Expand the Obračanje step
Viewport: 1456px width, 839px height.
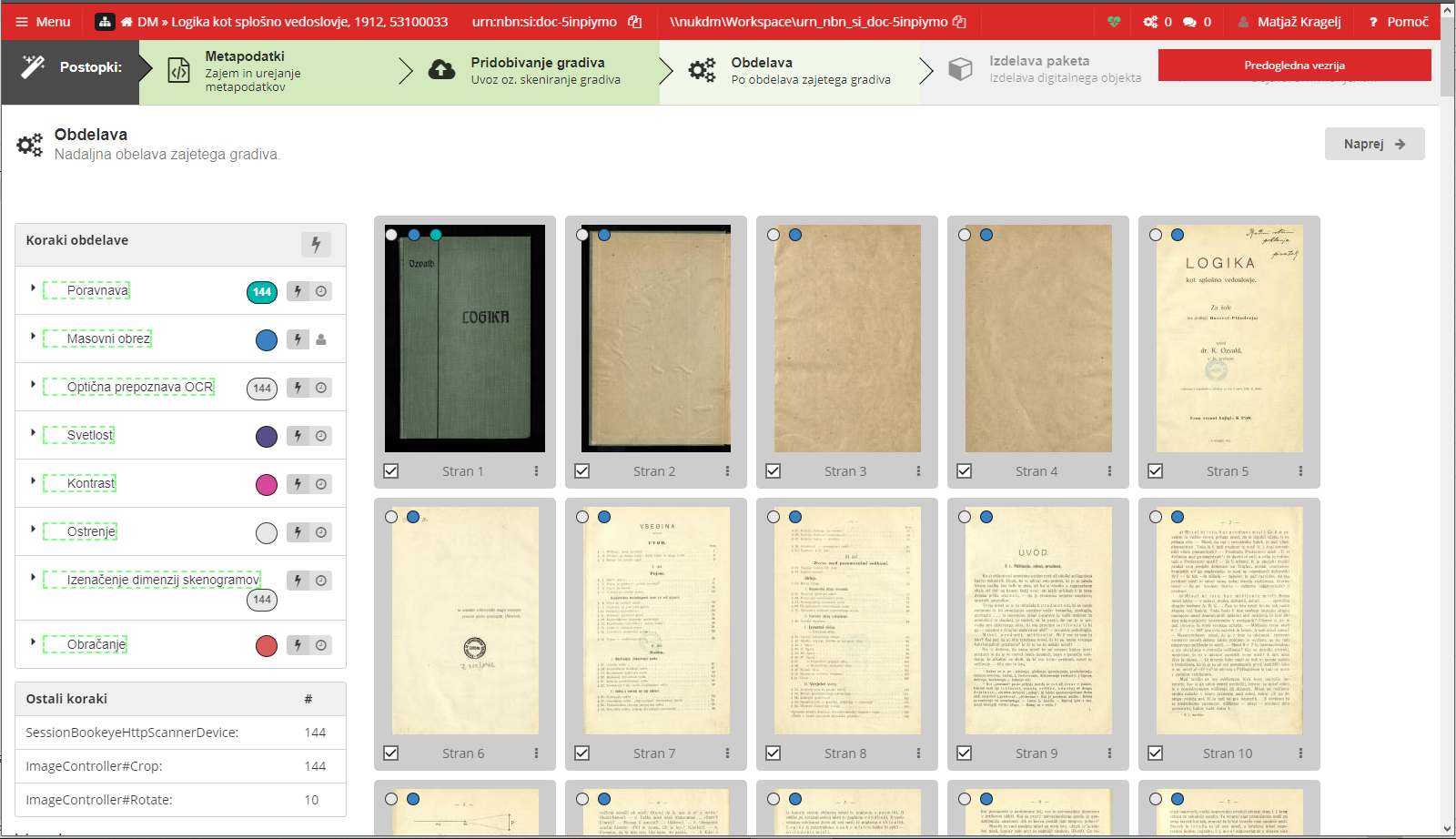[33, 642]
